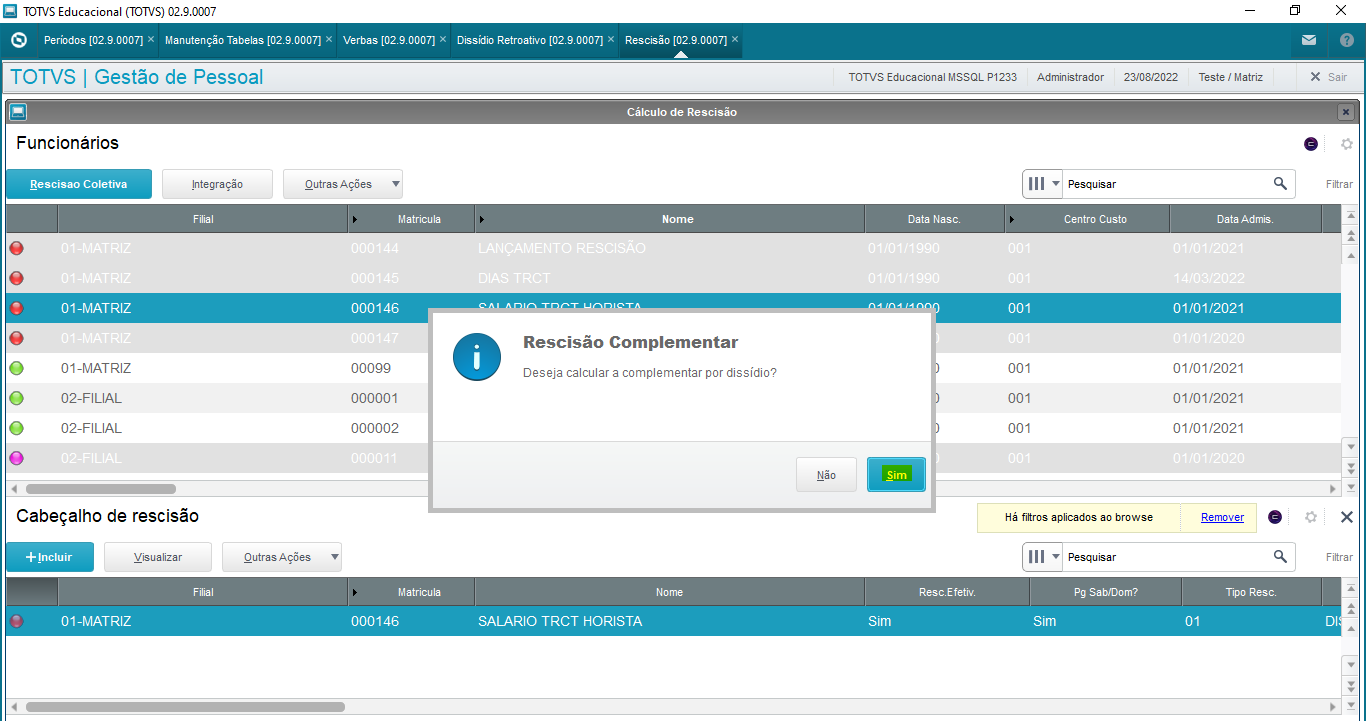Image resolution: width=1366 pixels, height=721 pixels.
Task: Click the Remover filters link
Action: [1222, 517]
